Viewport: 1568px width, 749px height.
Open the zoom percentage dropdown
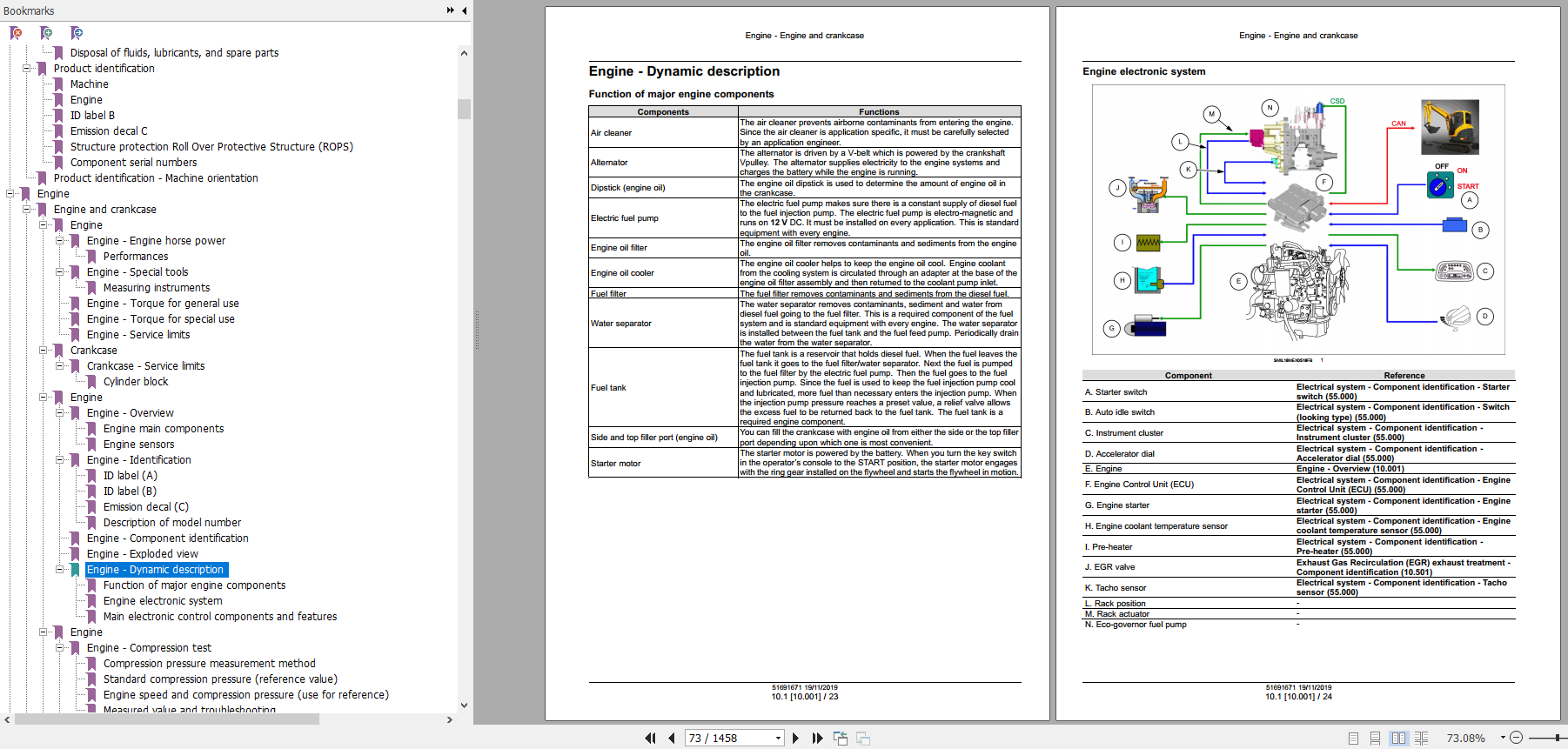tap(1502, 738)
